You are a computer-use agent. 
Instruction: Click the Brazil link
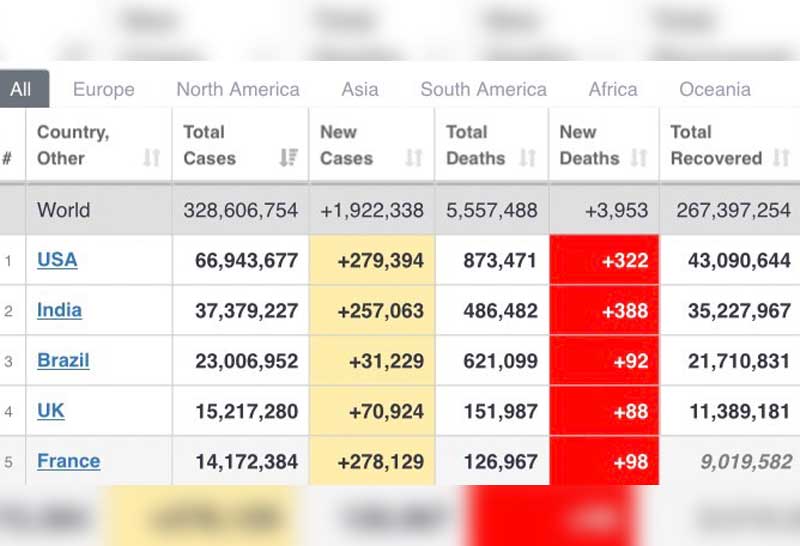click(63, 360)
